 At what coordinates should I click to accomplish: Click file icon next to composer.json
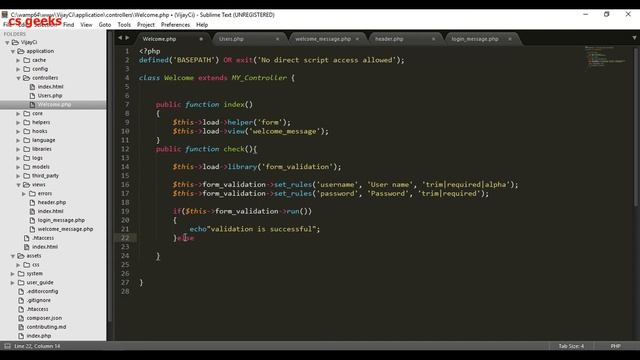pos(21,318)
